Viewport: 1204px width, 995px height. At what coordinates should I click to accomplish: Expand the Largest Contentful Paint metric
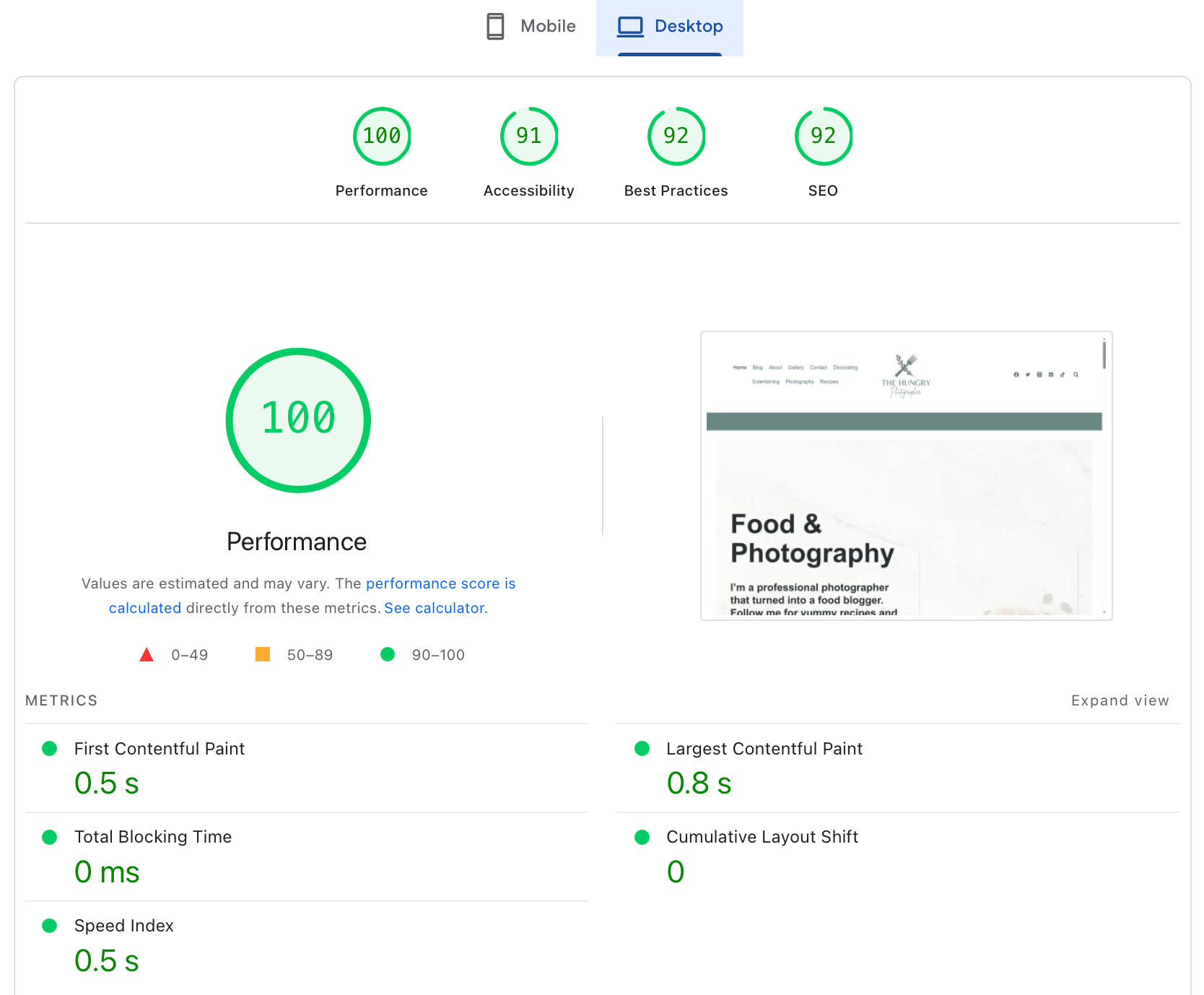click(x=764, y=749)
